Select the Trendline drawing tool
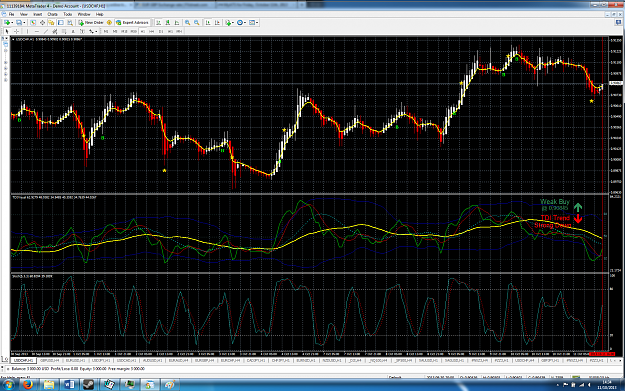This screenshot has height=391, width=625. pyautogui.click(x=46, y=31)
